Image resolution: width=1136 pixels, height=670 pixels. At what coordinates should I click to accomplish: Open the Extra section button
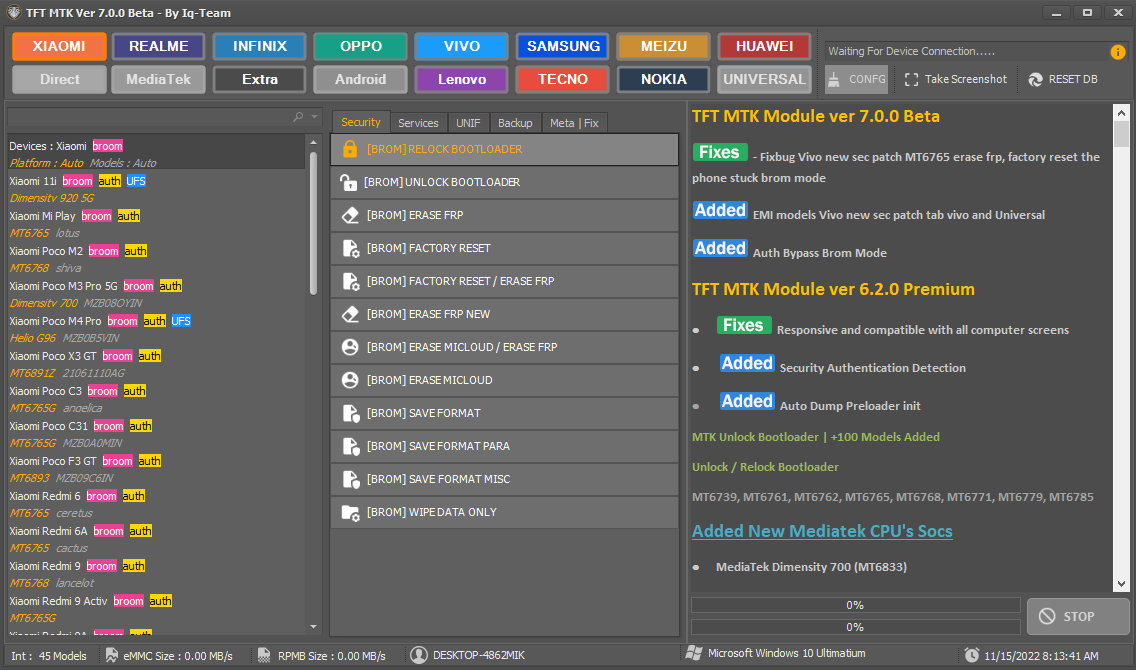259,79
